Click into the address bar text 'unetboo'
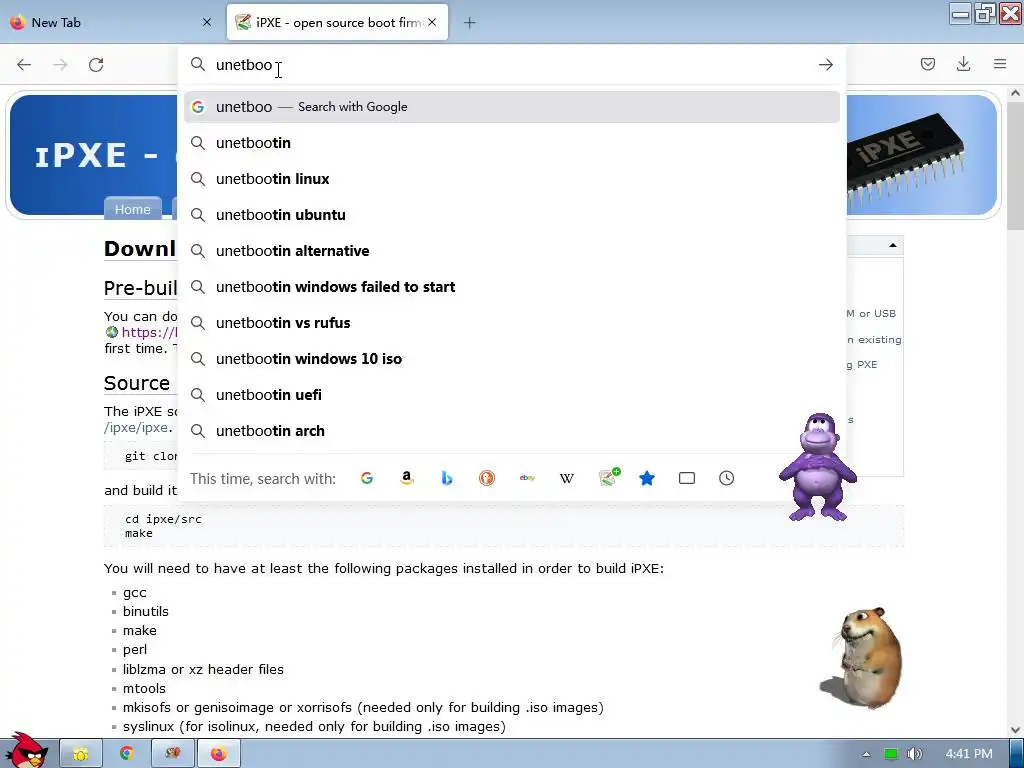 point(244,65)
